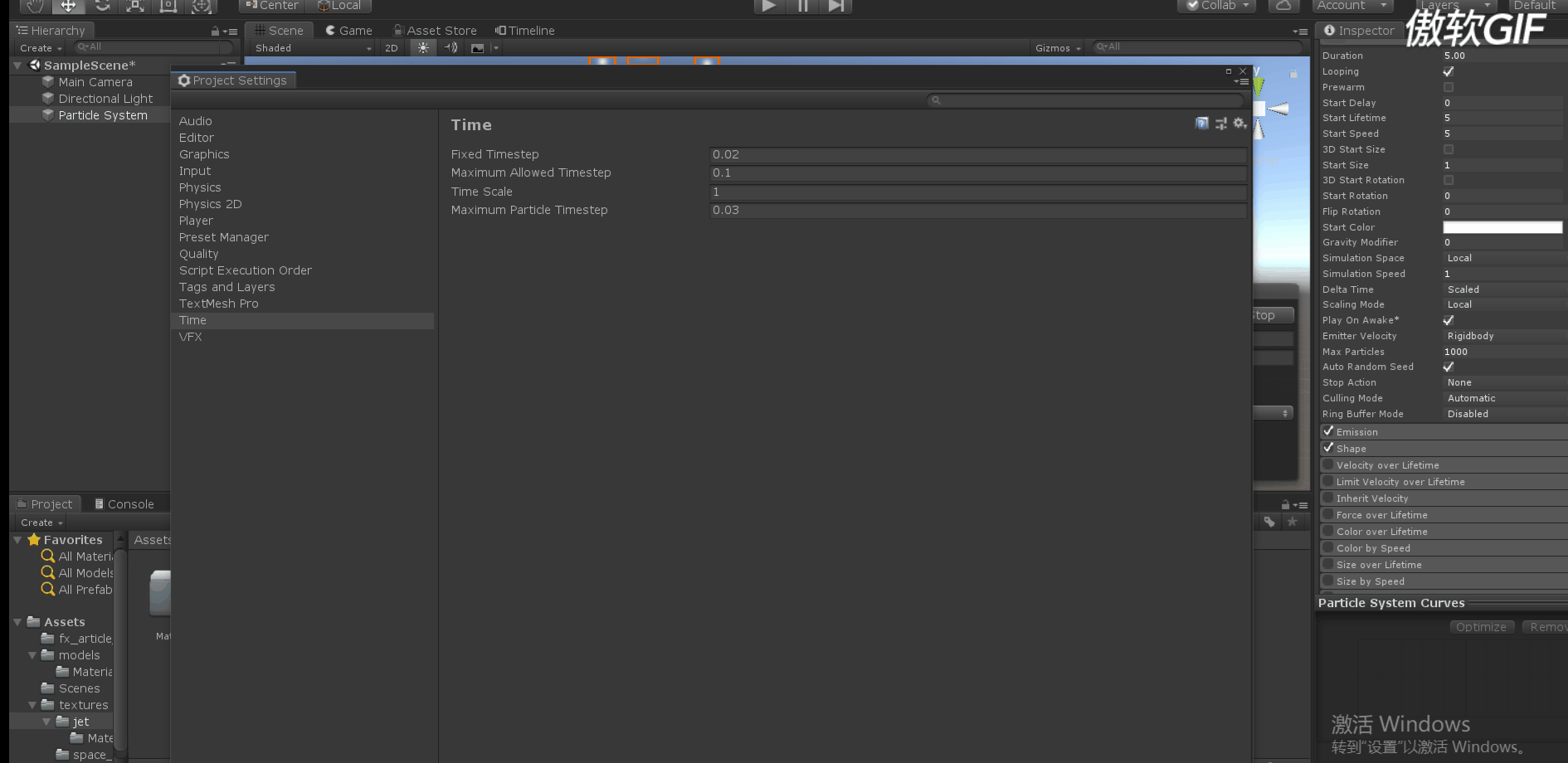
Task: Step forward one frame
Action: (836, 6)
